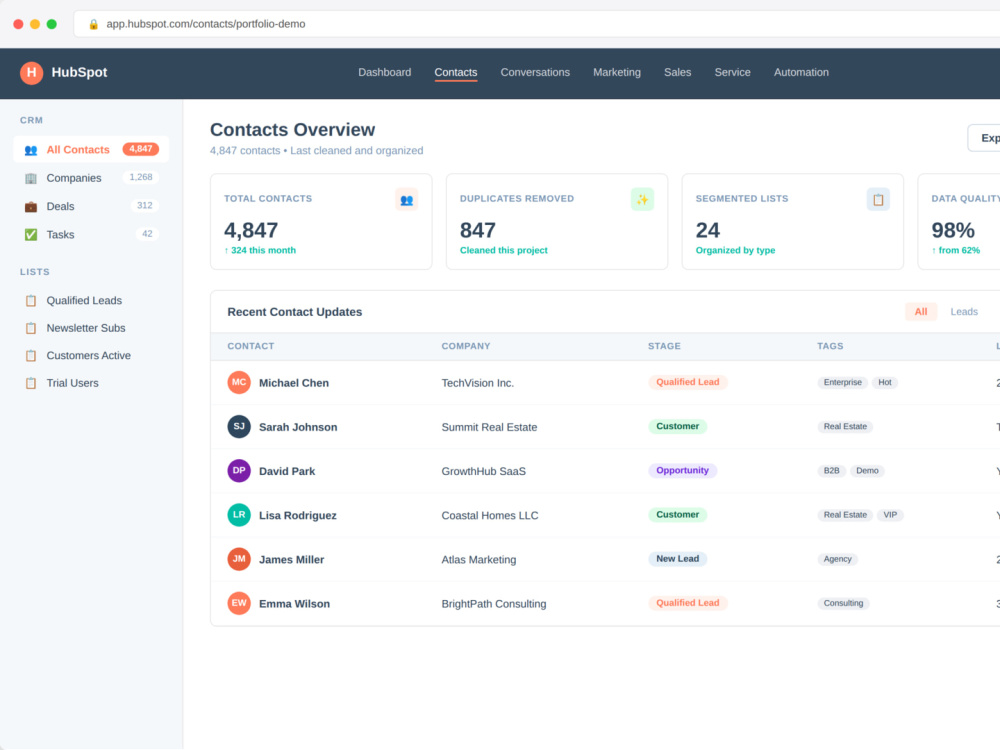Click the Segmented Lists clipboard icon
Image resolution: width=1000 pixels, height=750 pixels.
pos(878,200)
